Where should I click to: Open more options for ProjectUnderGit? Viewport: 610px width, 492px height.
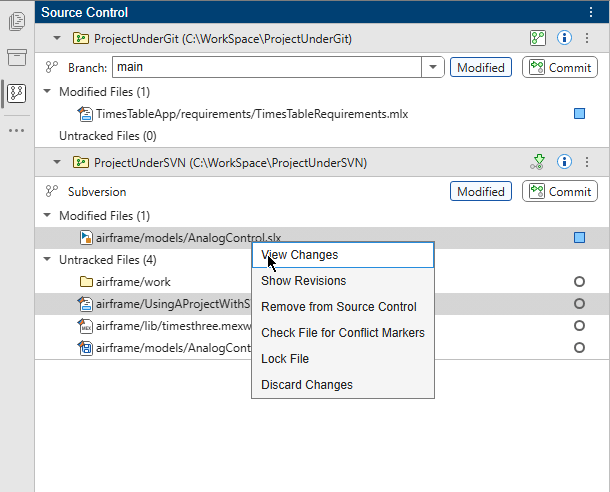tap(587, 38)
